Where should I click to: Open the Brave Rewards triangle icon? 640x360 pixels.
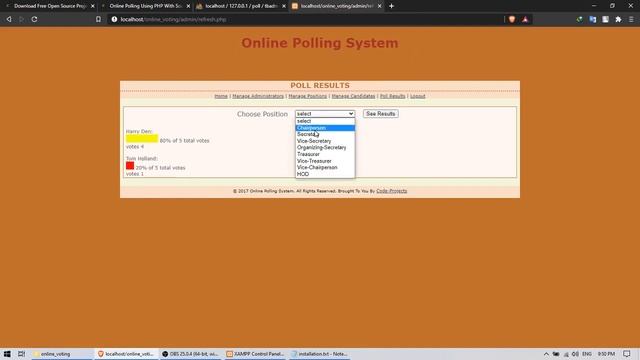click(525, 19)
